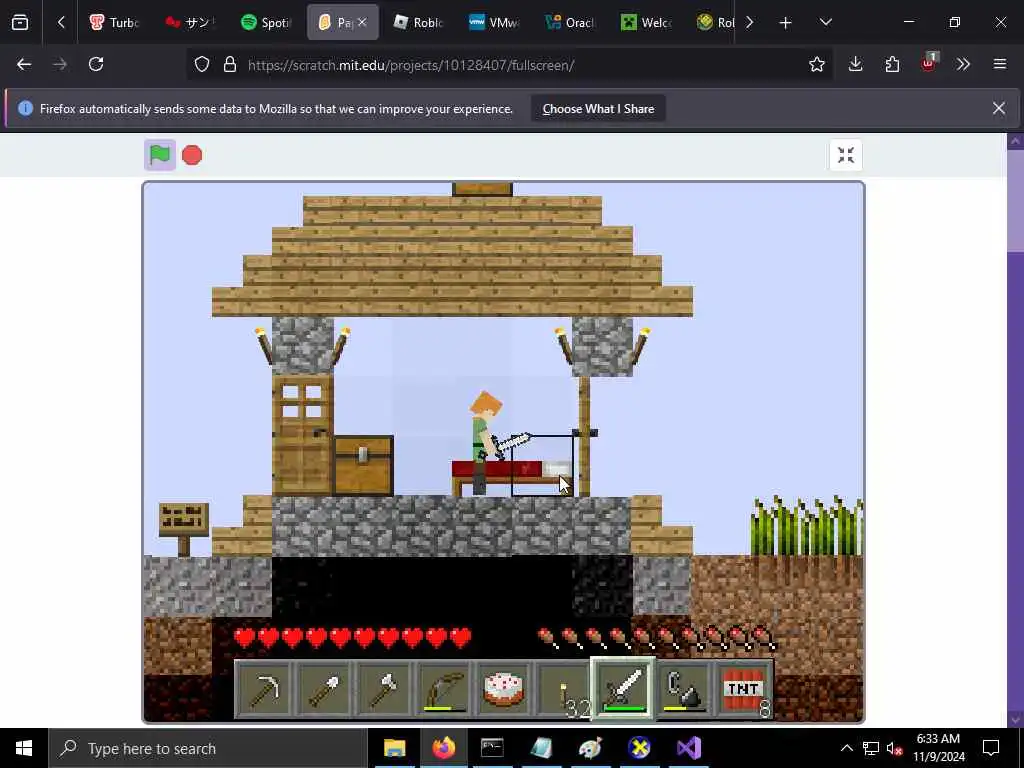Open the Firefox hamburger menu
The height and width of the screenshot is (768, 1024).
(x=1000, y=64)
